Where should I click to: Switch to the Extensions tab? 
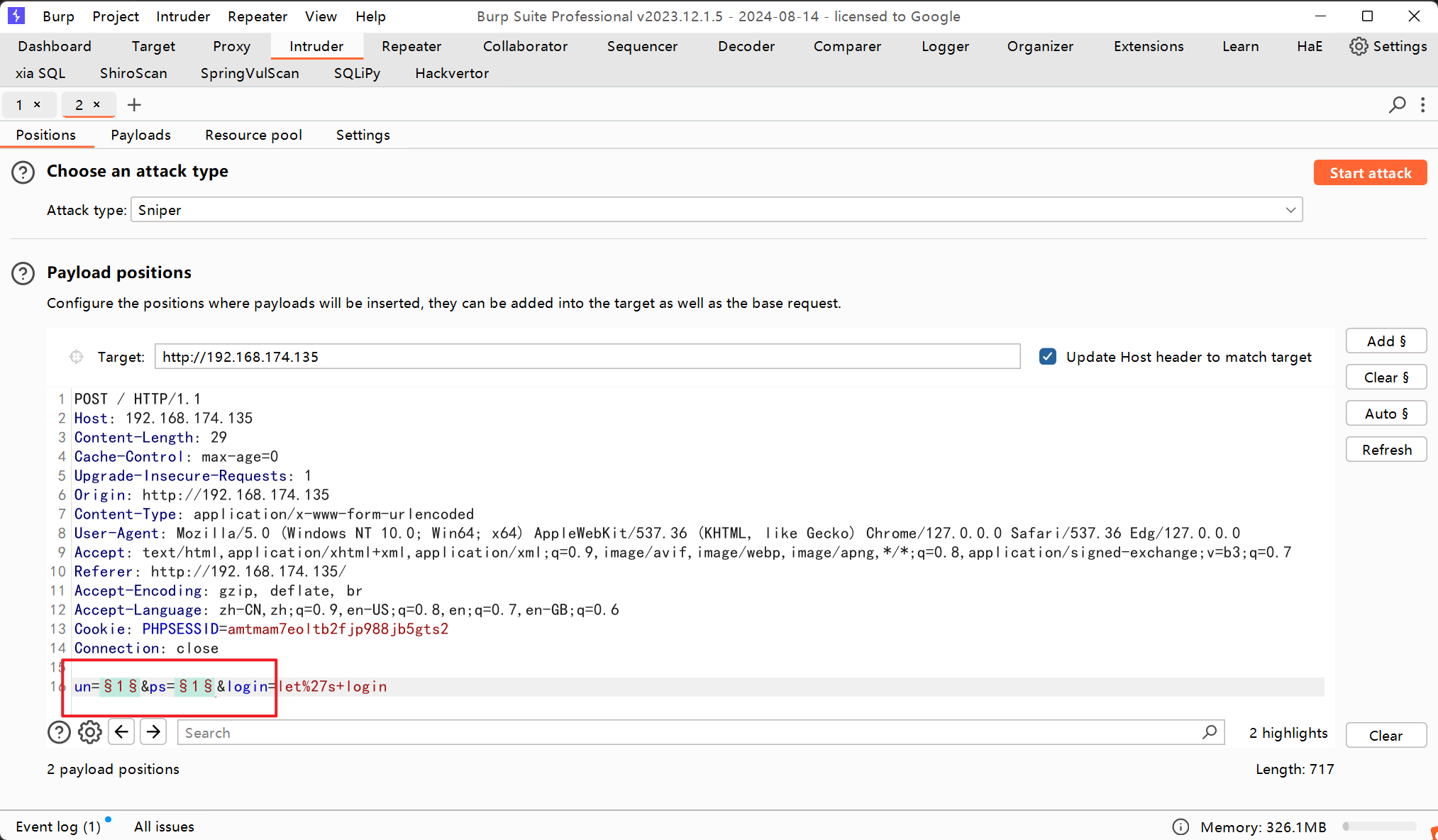click(x=1149, y=46)
